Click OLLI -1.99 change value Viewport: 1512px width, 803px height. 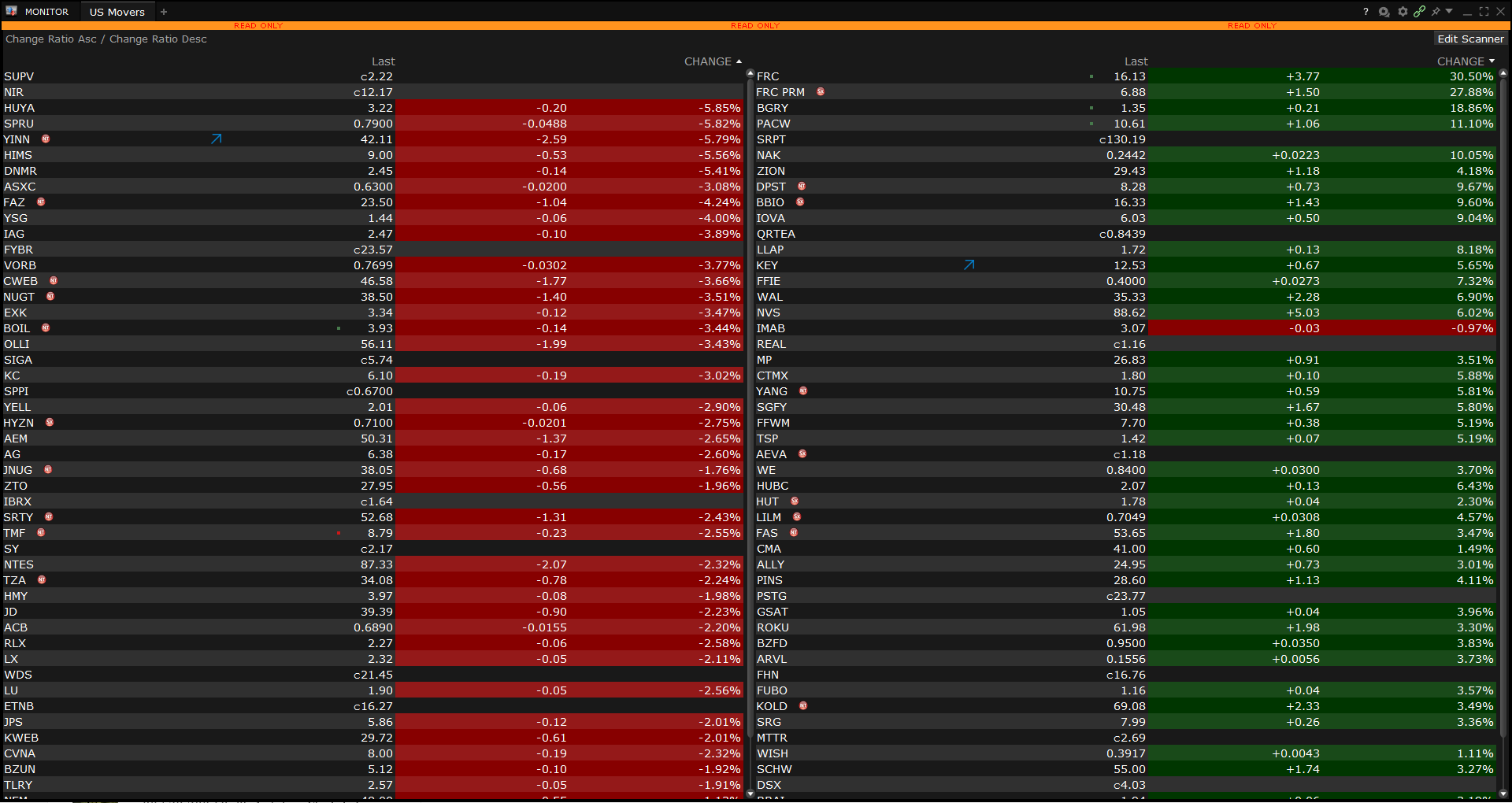click(x=551, y=344)
